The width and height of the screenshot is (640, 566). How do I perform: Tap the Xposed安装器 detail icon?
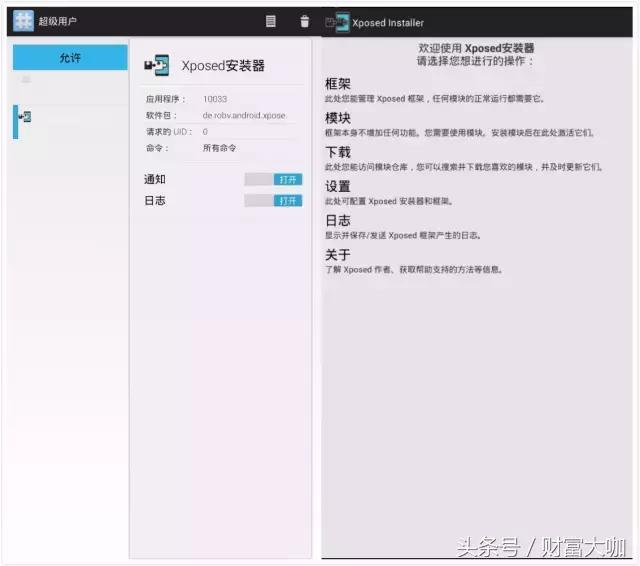pyautogui.click(x=157, y=65)
